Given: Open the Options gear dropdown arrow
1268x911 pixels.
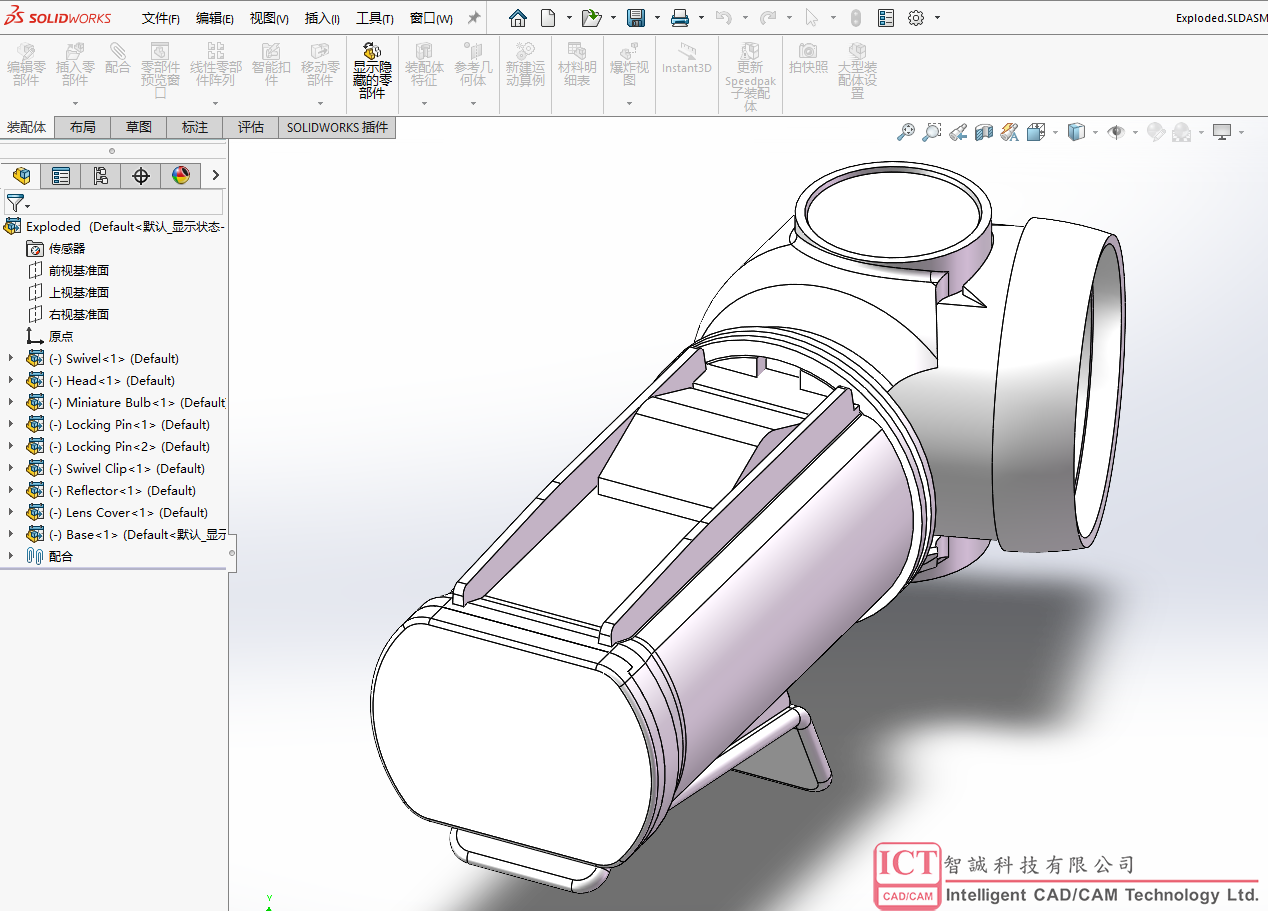Looking at the screenshot, I should (938, 18).
